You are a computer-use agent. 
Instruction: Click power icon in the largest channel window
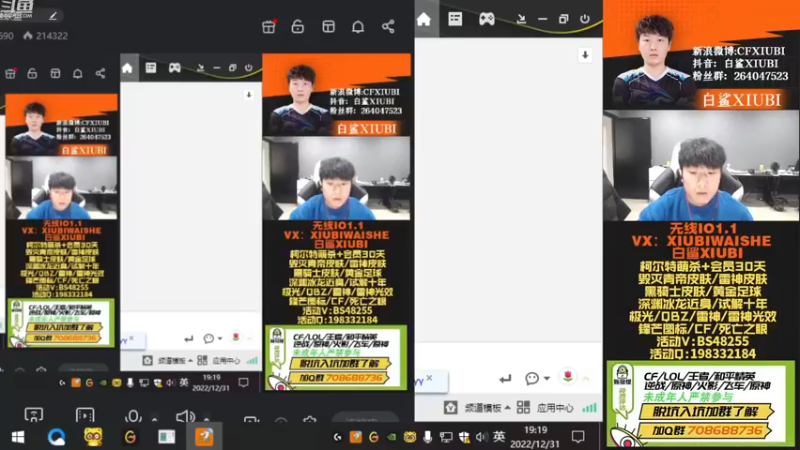pyautogui.click(x=585, y=19)
